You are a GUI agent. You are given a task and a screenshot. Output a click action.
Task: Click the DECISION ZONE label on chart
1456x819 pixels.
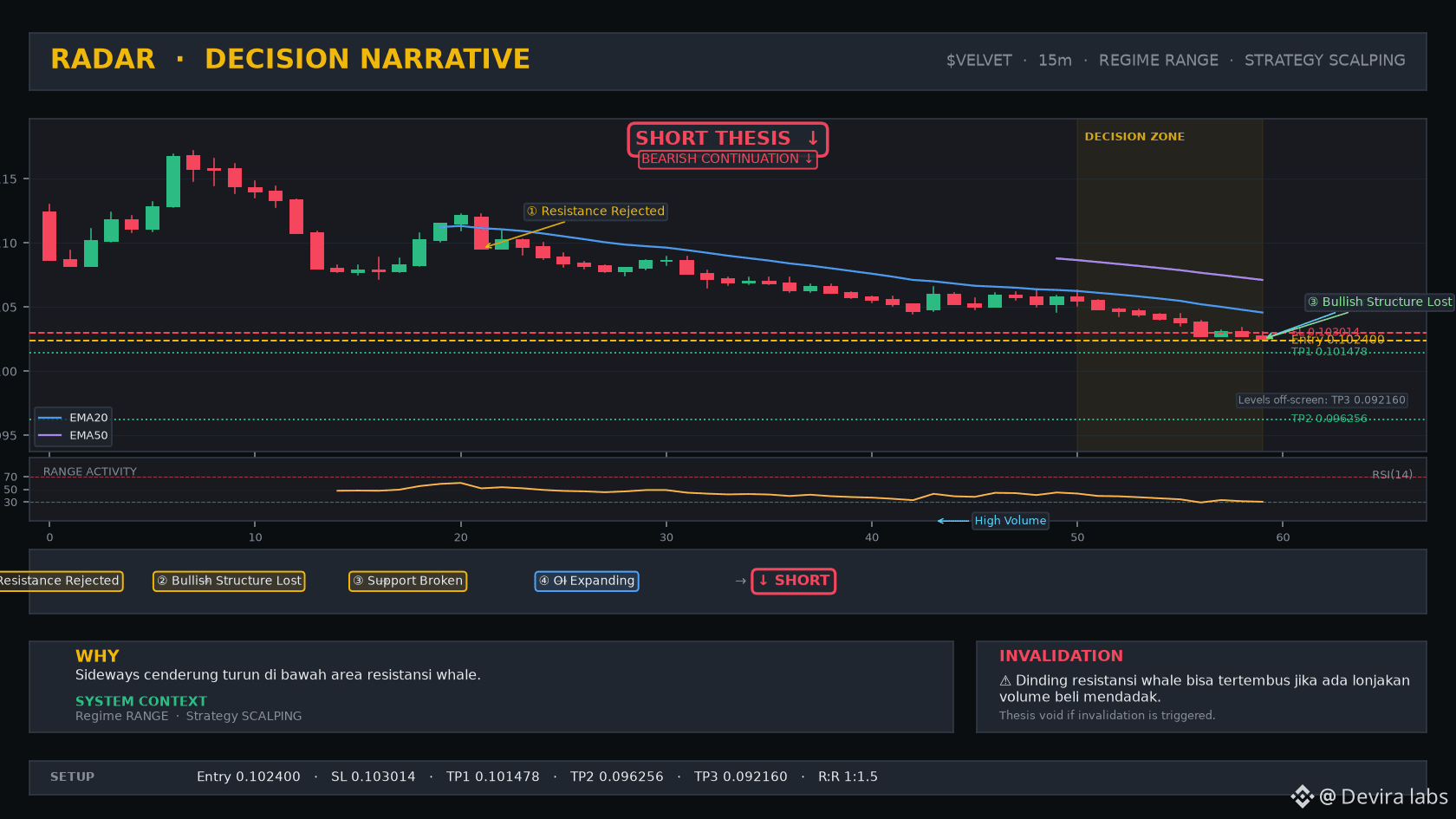click(1134, 137)
